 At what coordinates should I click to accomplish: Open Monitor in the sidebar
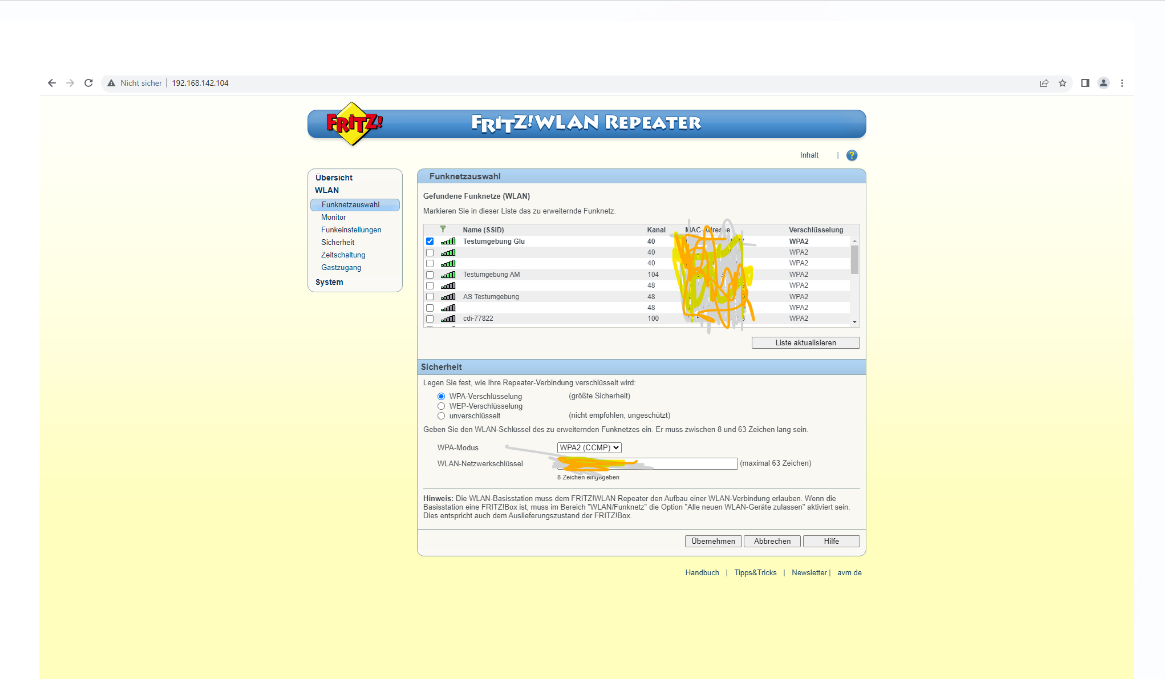coord(334,217)
